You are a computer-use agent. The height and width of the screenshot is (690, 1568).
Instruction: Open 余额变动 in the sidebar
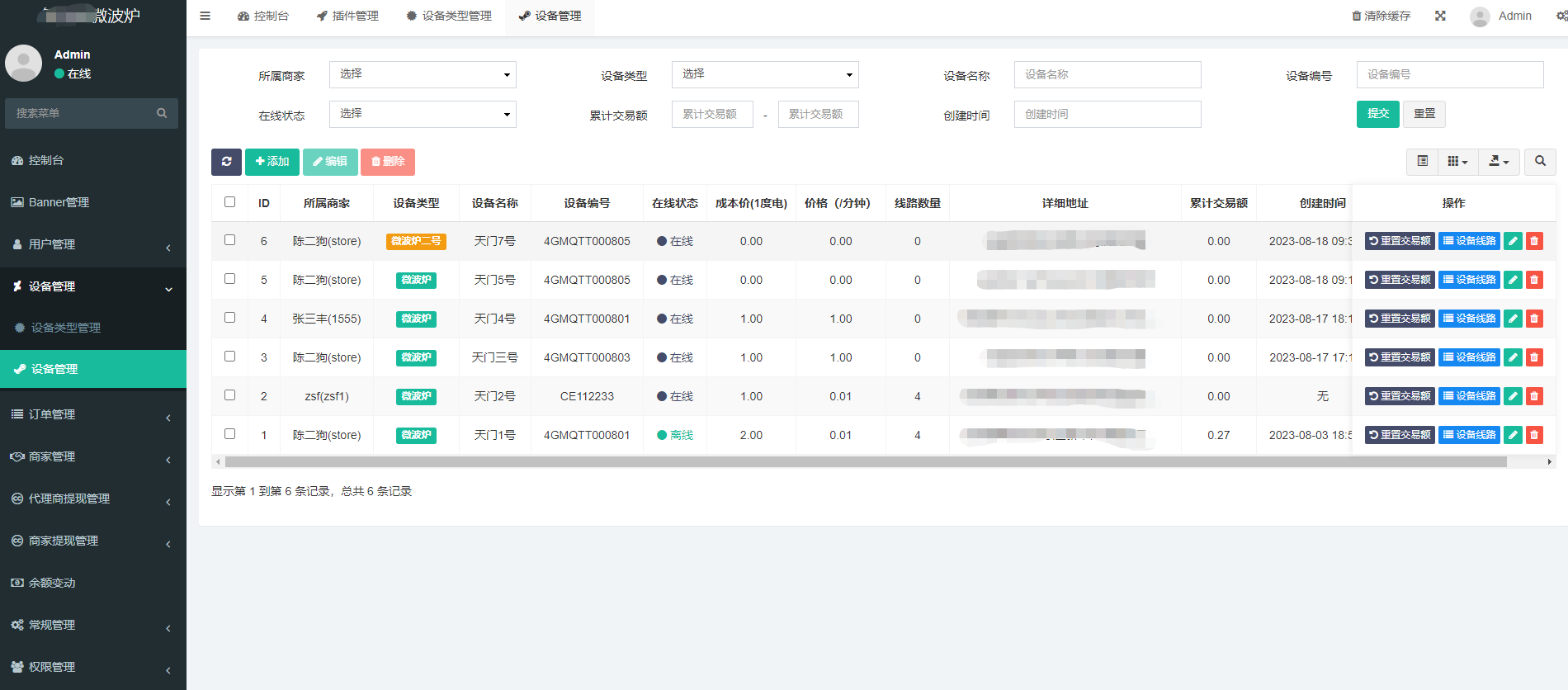pos(93,583)
